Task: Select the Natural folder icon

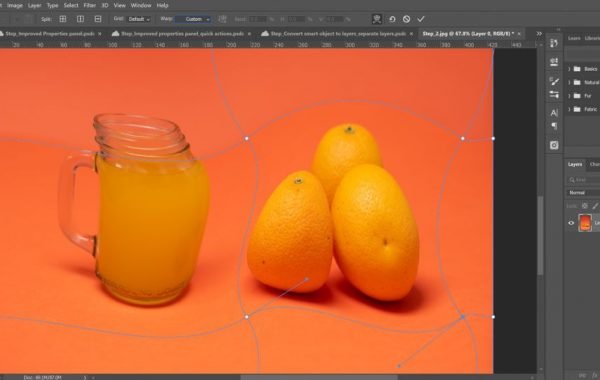Action: (577, 82)
